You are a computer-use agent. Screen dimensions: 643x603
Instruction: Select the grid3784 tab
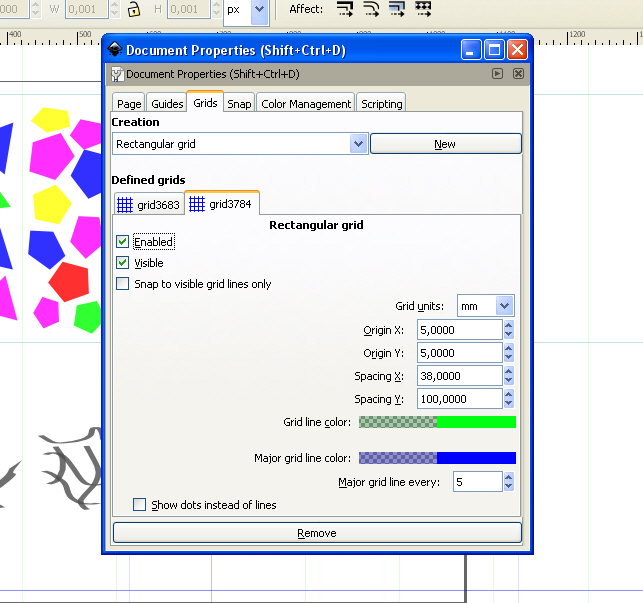(222, 203)
